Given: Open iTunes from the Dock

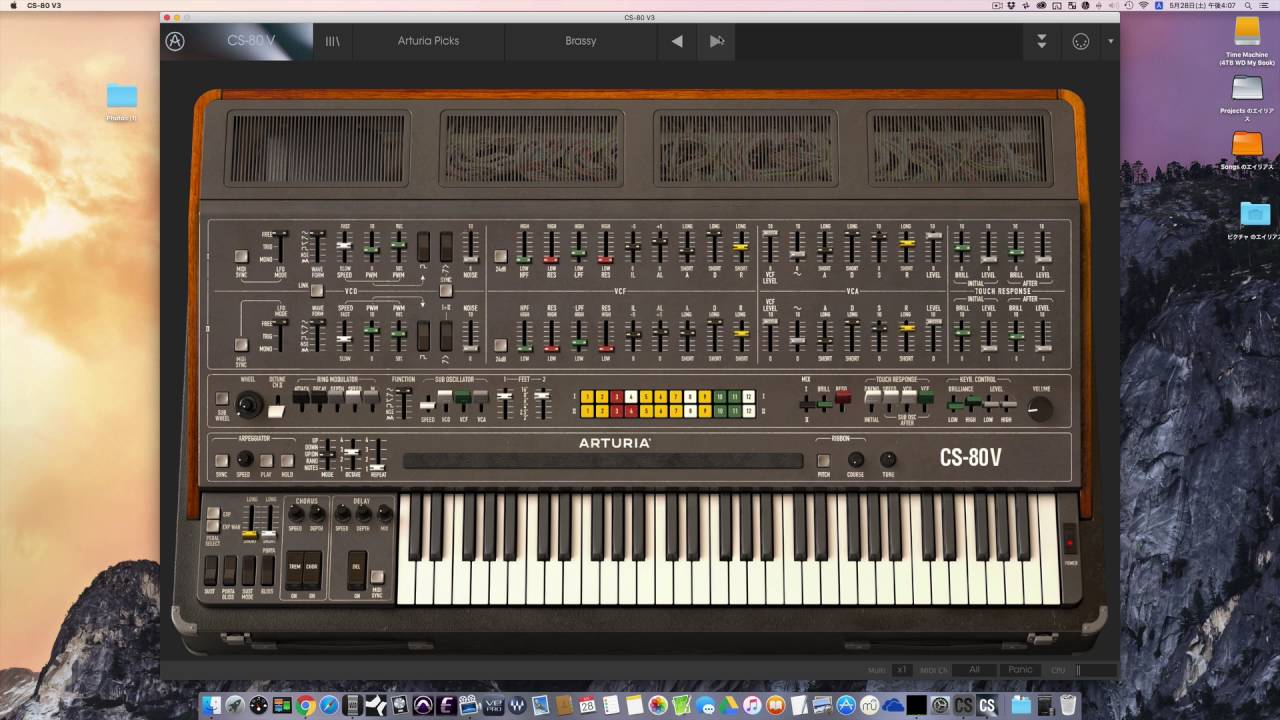Looking at the screenshot, I should click(752, 705).
